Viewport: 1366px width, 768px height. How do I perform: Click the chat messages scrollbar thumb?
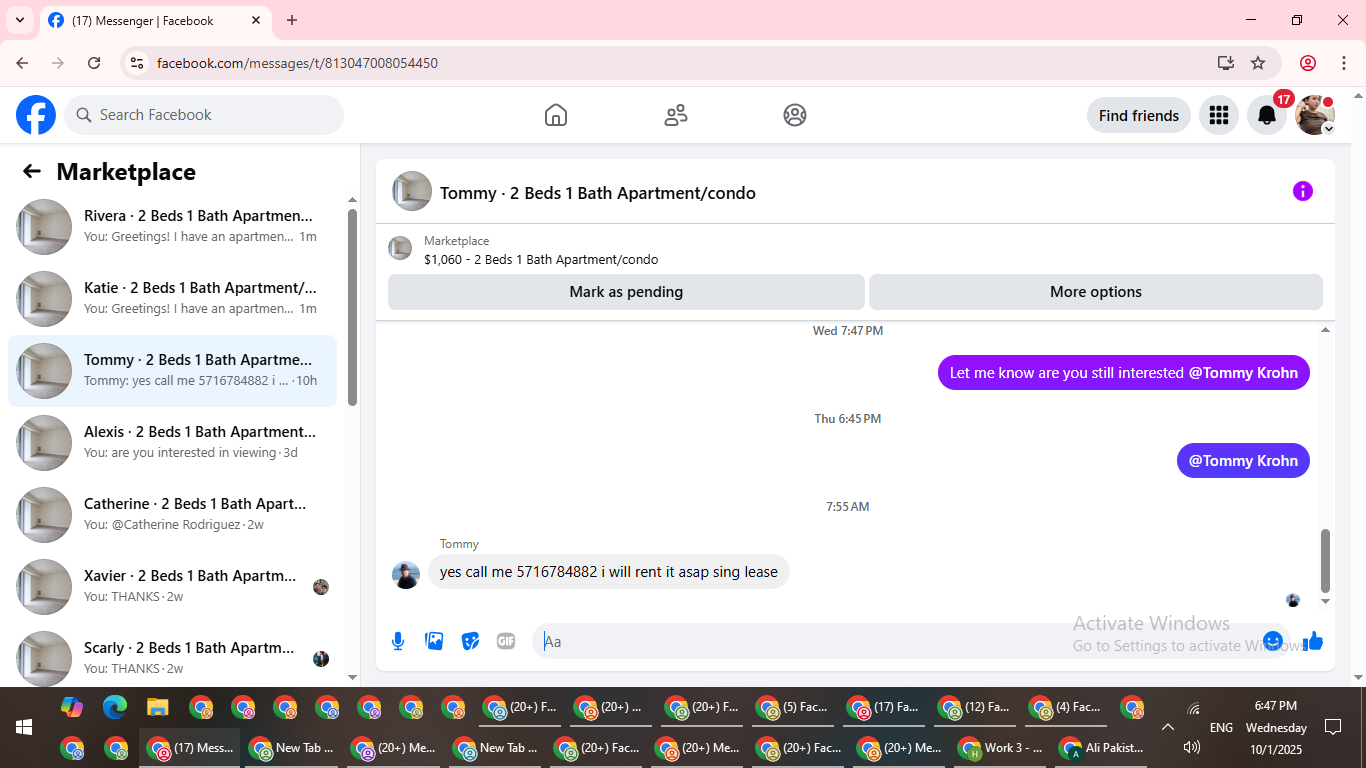(1326, 560)
